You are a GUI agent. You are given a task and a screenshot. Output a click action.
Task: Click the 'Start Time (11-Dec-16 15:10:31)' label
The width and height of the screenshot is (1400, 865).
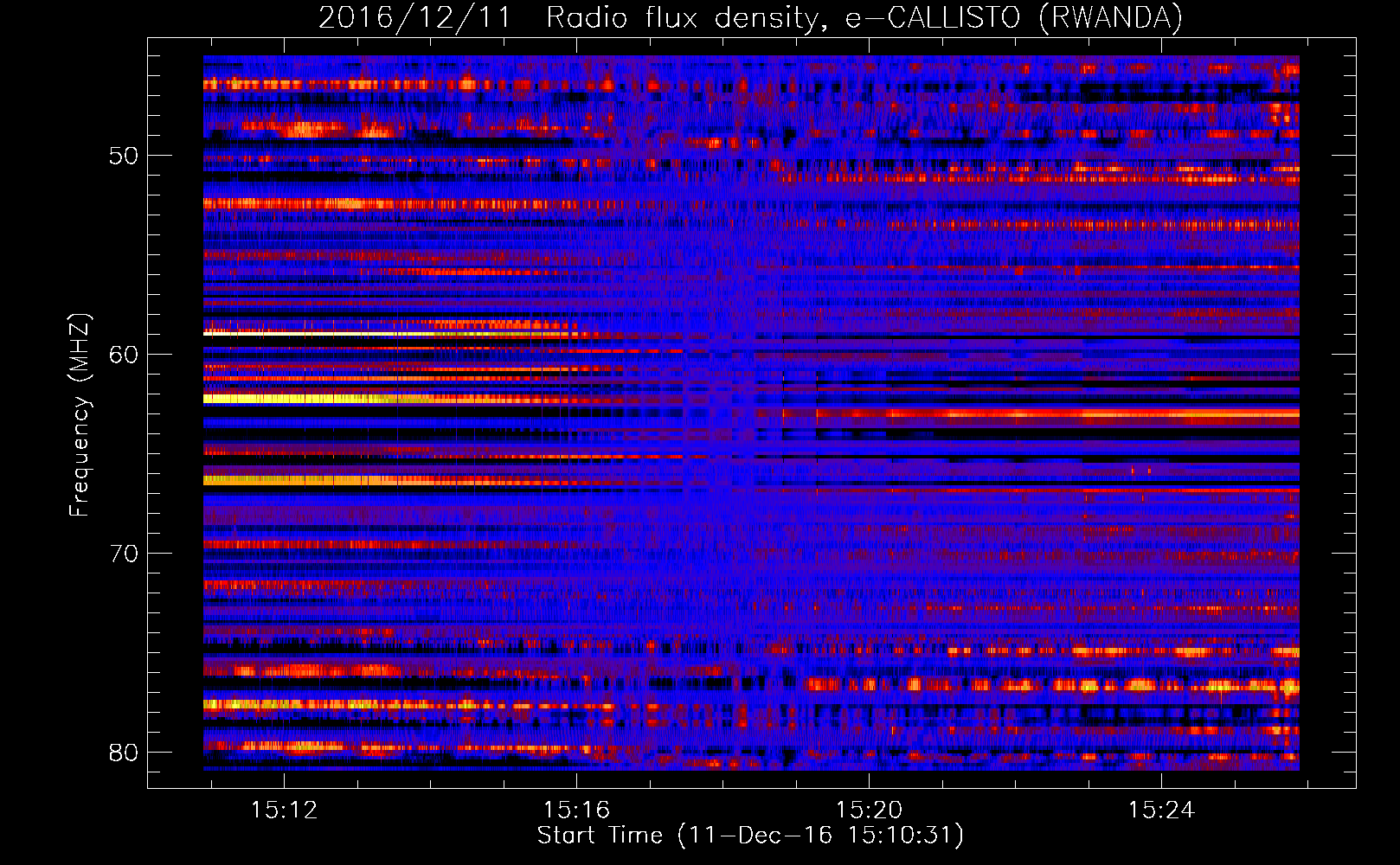[x=750, y=836]
